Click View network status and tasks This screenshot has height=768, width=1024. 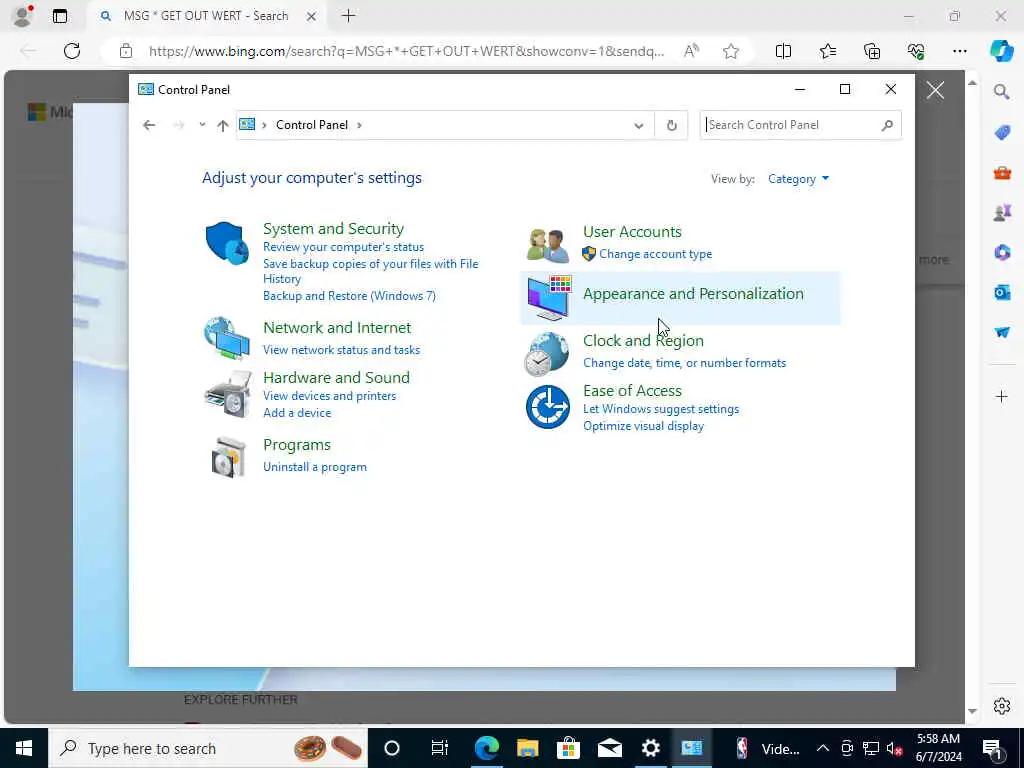coord(342,350)
